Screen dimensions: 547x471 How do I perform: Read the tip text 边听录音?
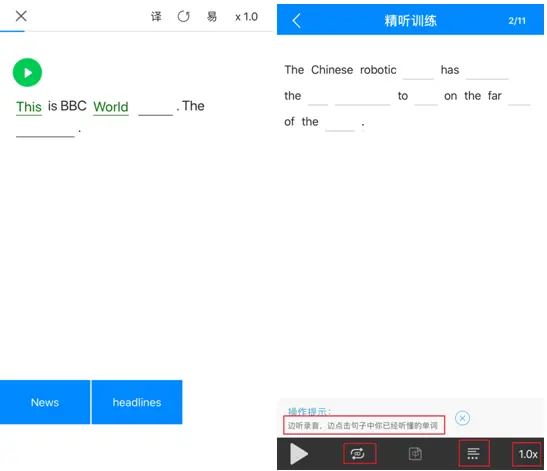click(x=364, y=425)
